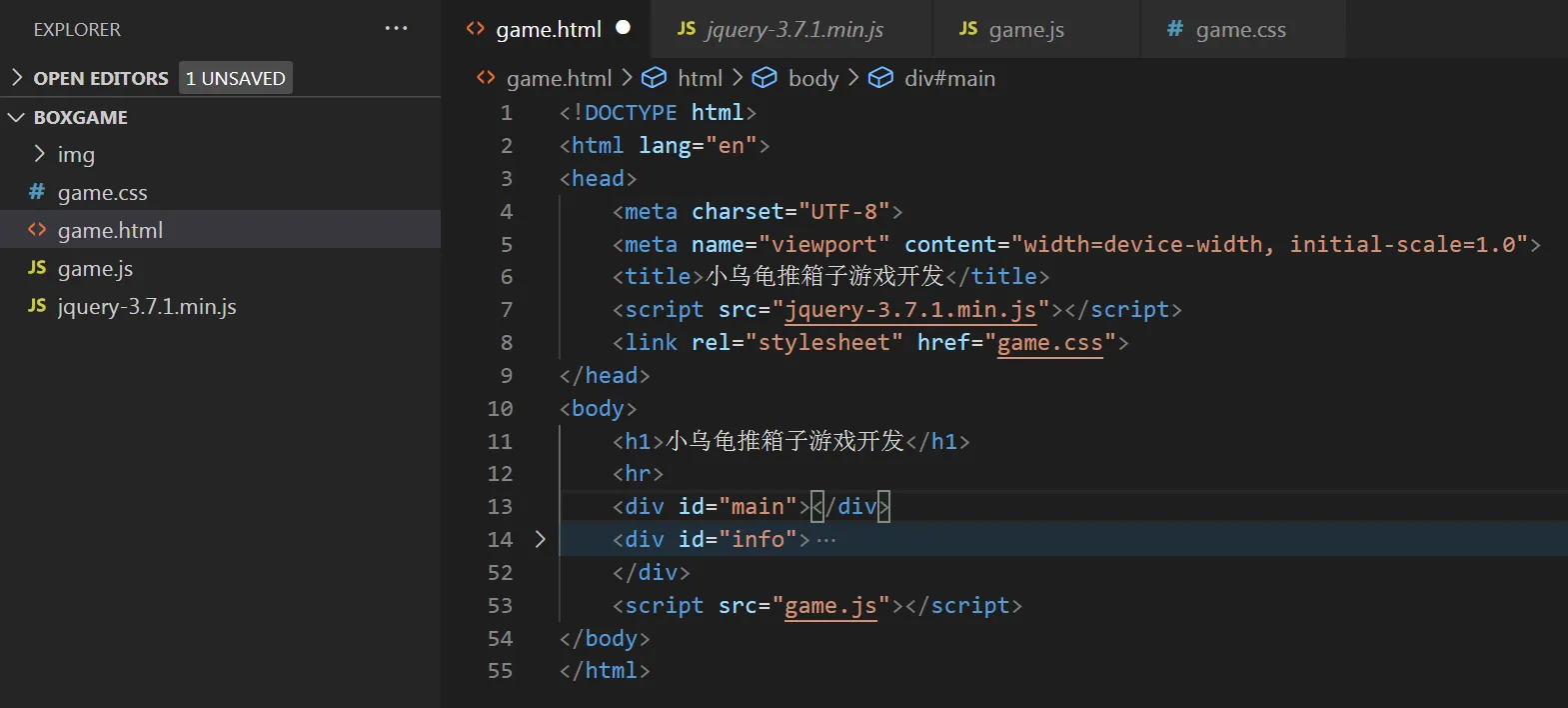The image size is (1568, 708).
Task: Click the id="main" attribute on line 13
Action: click(x=738, y=507)
